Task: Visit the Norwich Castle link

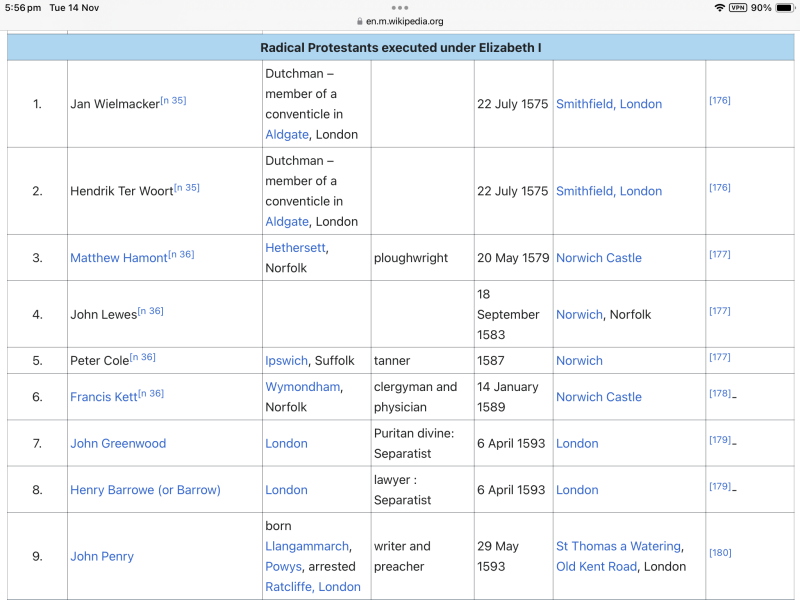Action: tap(599, 257)
